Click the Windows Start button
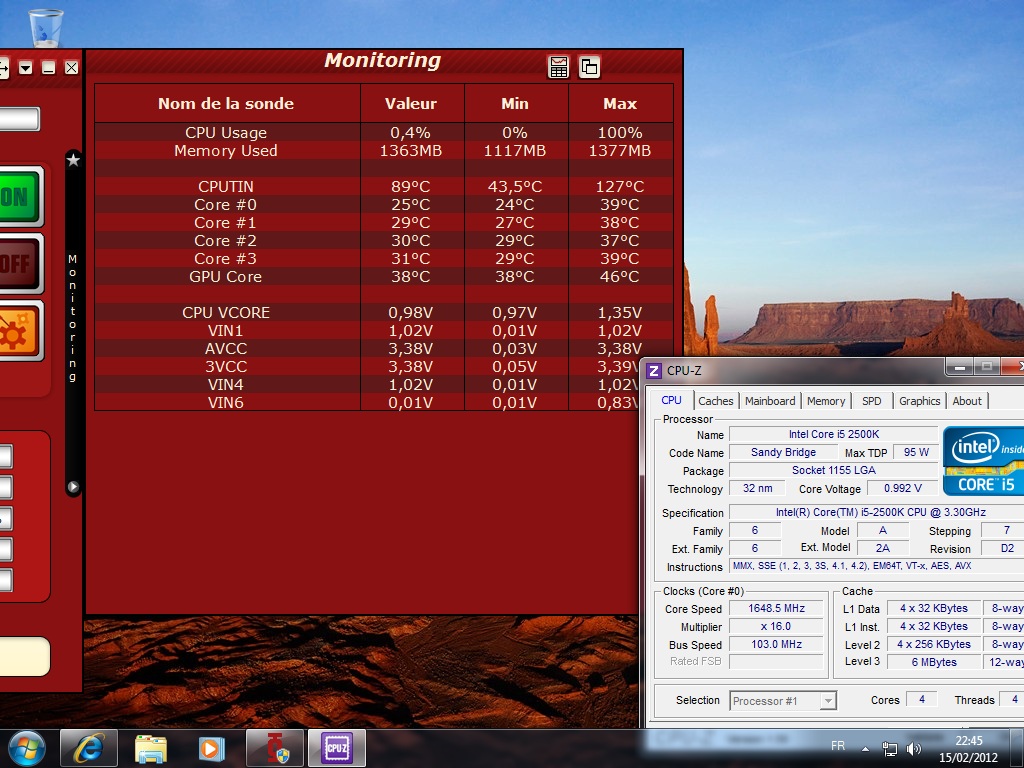 pyautogui.click(x=26, y=748)
